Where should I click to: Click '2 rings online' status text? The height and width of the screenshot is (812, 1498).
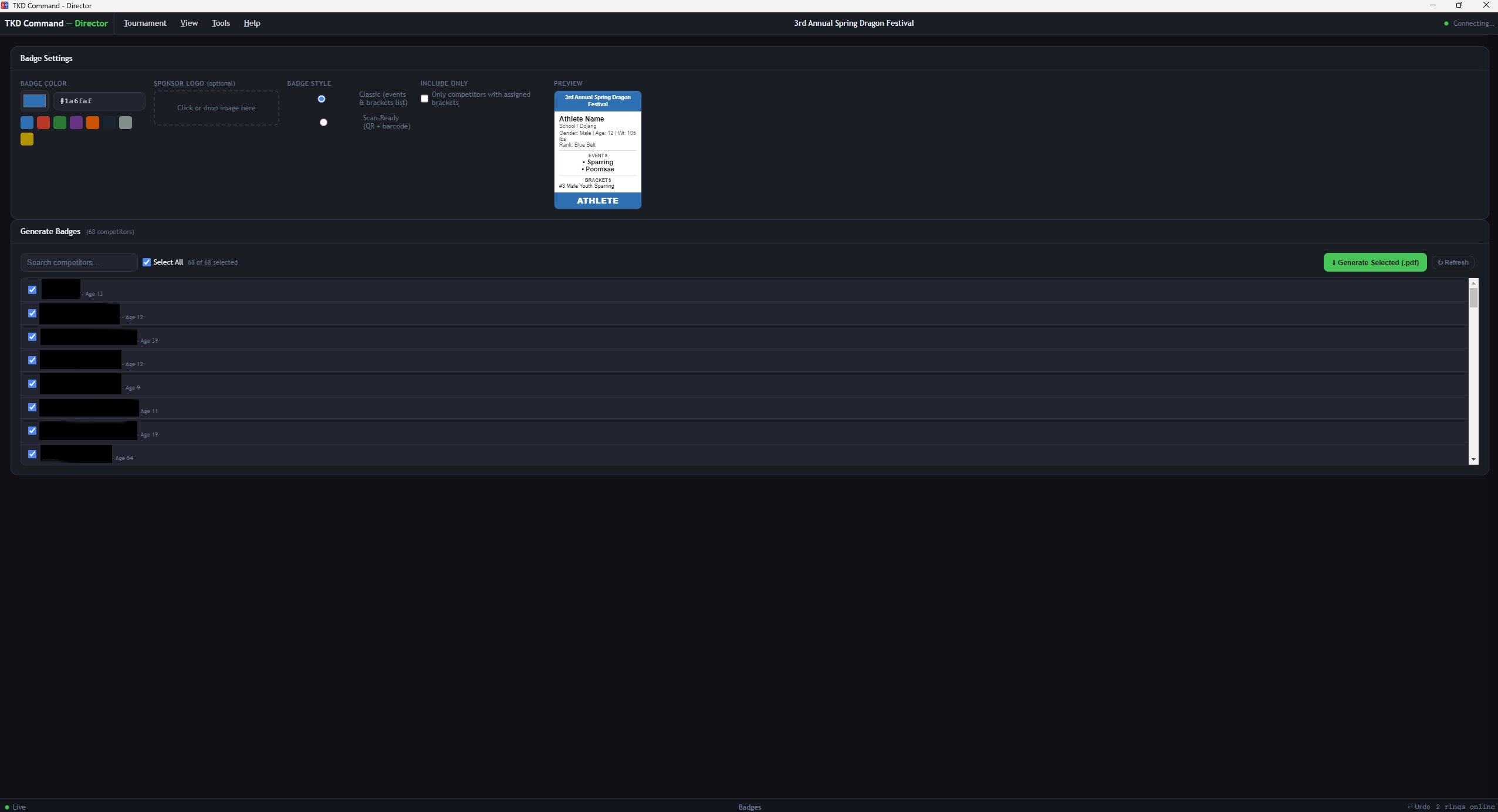(1465, 807)
